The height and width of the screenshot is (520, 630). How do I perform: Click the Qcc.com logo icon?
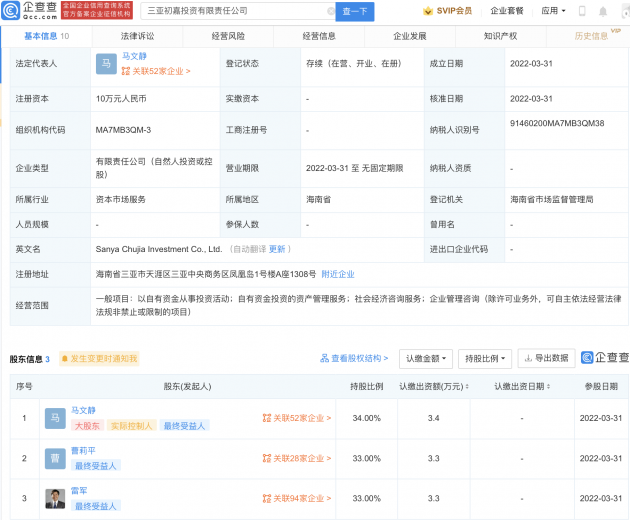[10, 11]
